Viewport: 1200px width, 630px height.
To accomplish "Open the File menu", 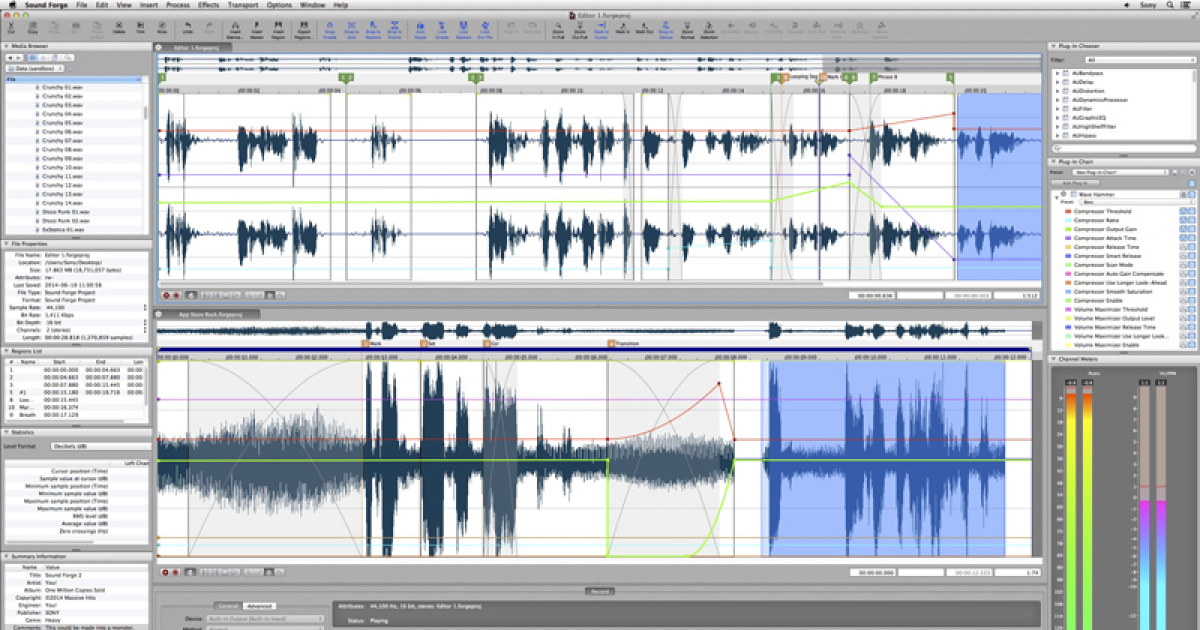I will coord(81,5).
